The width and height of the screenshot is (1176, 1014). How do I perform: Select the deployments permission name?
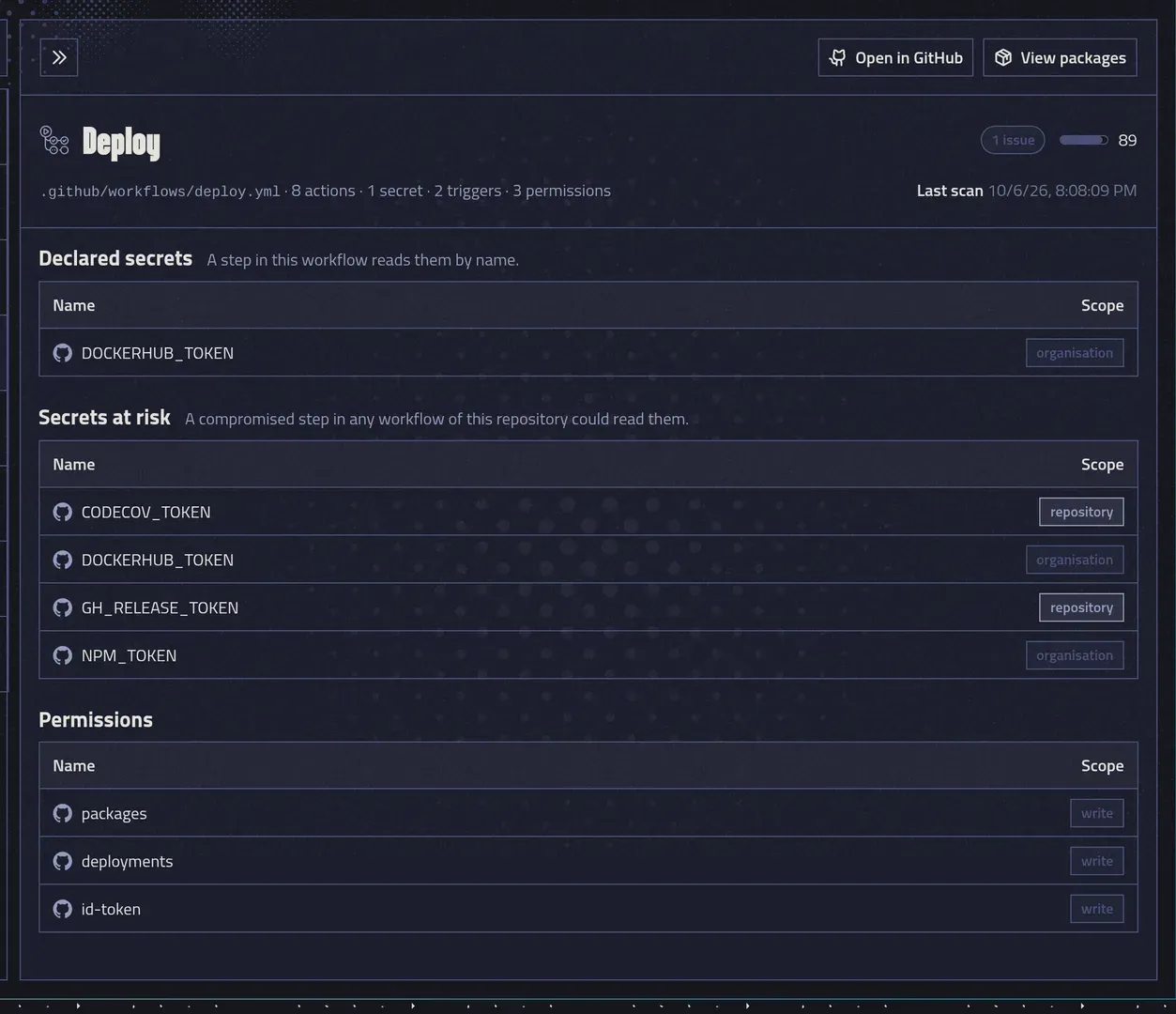[127, 862]
